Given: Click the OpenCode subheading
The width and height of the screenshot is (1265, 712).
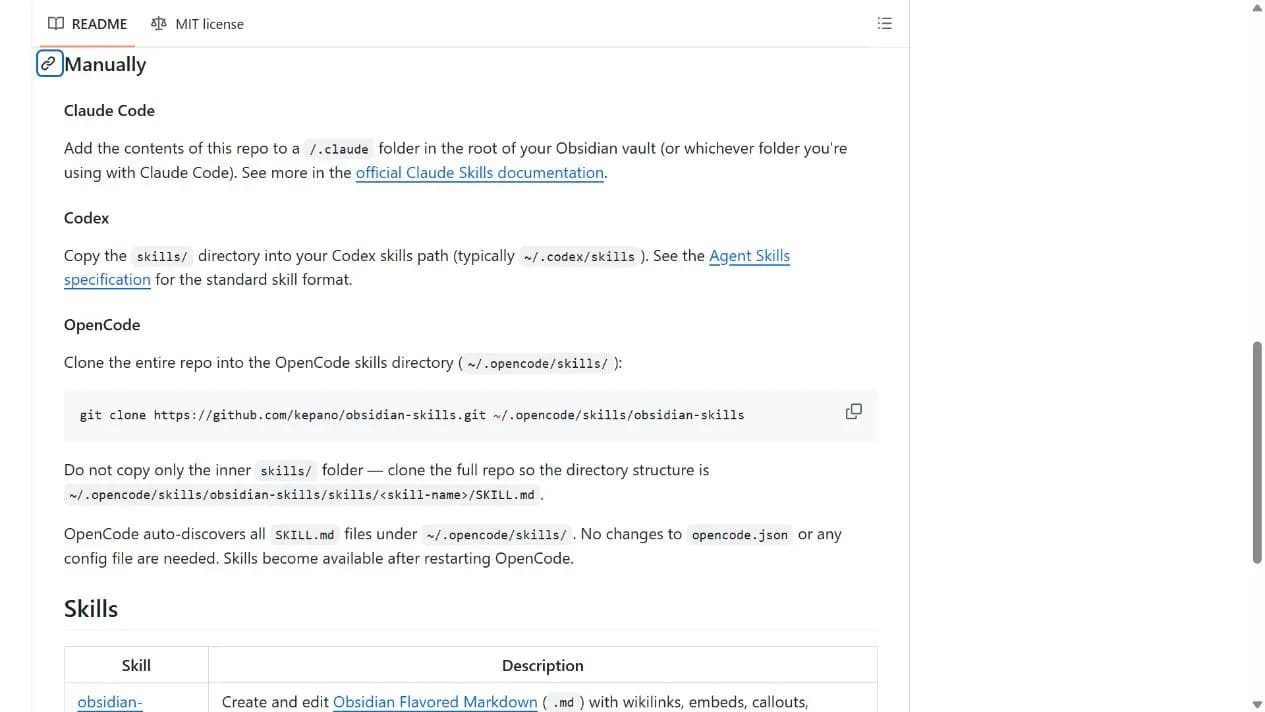Looking at the screenshot, I should pyautogui.click(x=102, y=325).
